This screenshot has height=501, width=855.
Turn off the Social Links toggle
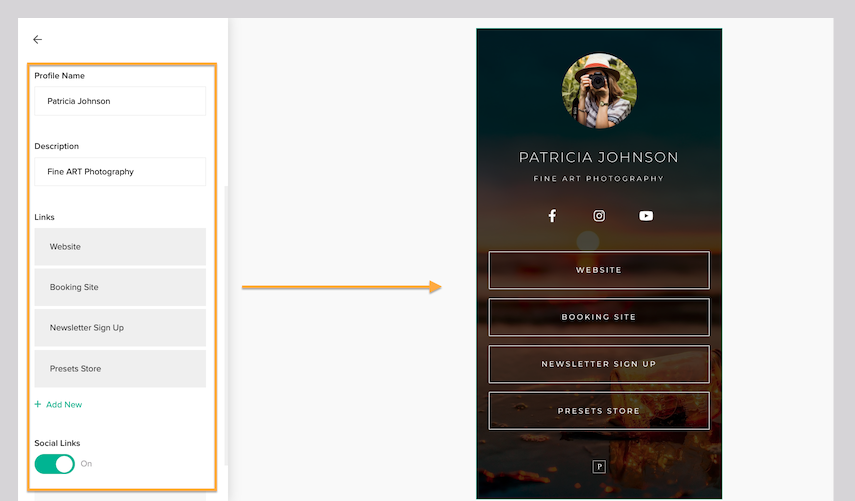click(55, 464)
